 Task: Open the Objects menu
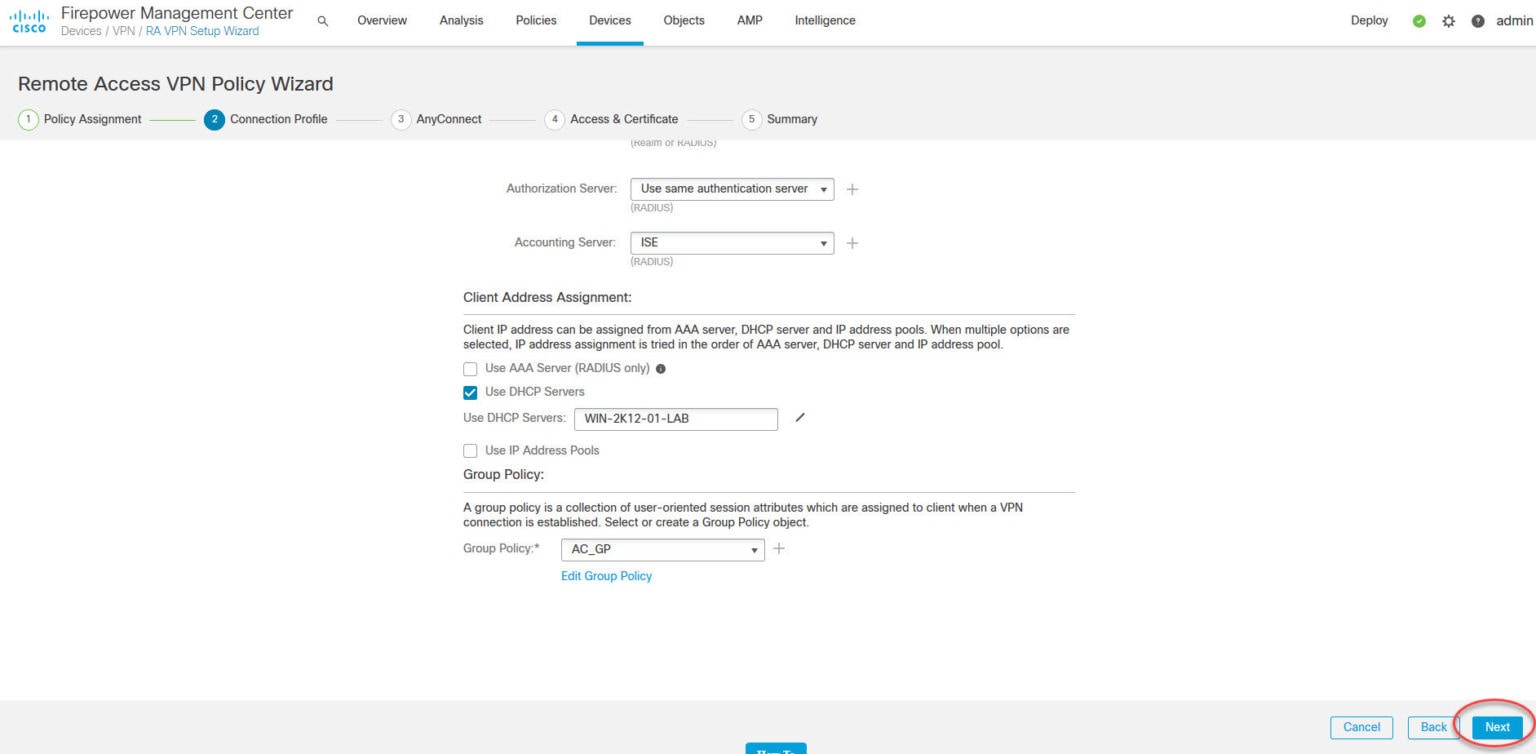coord(683,20)
